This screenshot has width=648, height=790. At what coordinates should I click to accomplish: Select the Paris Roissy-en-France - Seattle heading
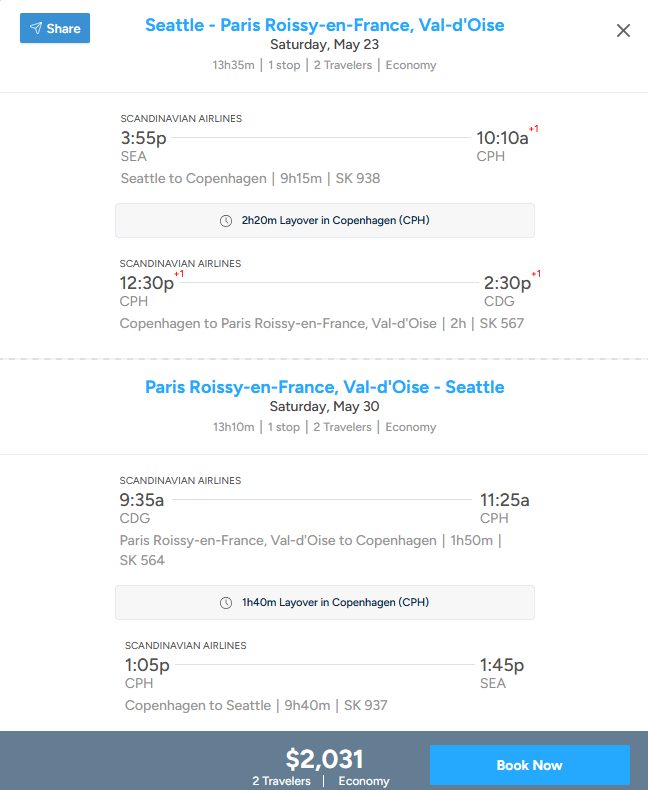[324, 387]
